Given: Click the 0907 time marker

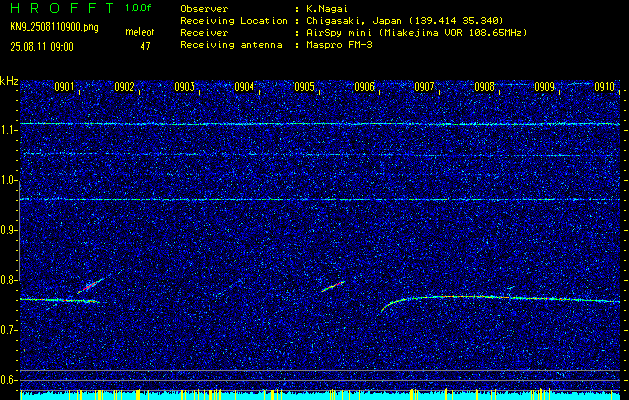Looking at the screenshot, I should 424,87.
